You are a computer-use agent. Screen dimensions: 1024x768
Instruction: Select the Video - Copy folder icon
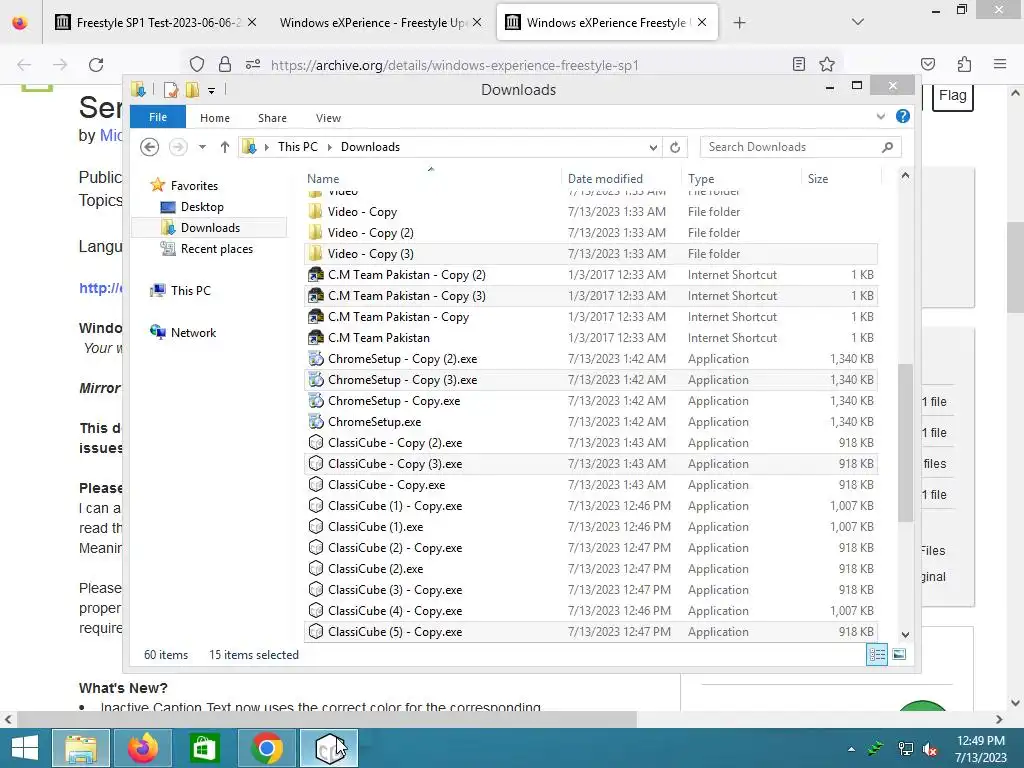point(315,212)
